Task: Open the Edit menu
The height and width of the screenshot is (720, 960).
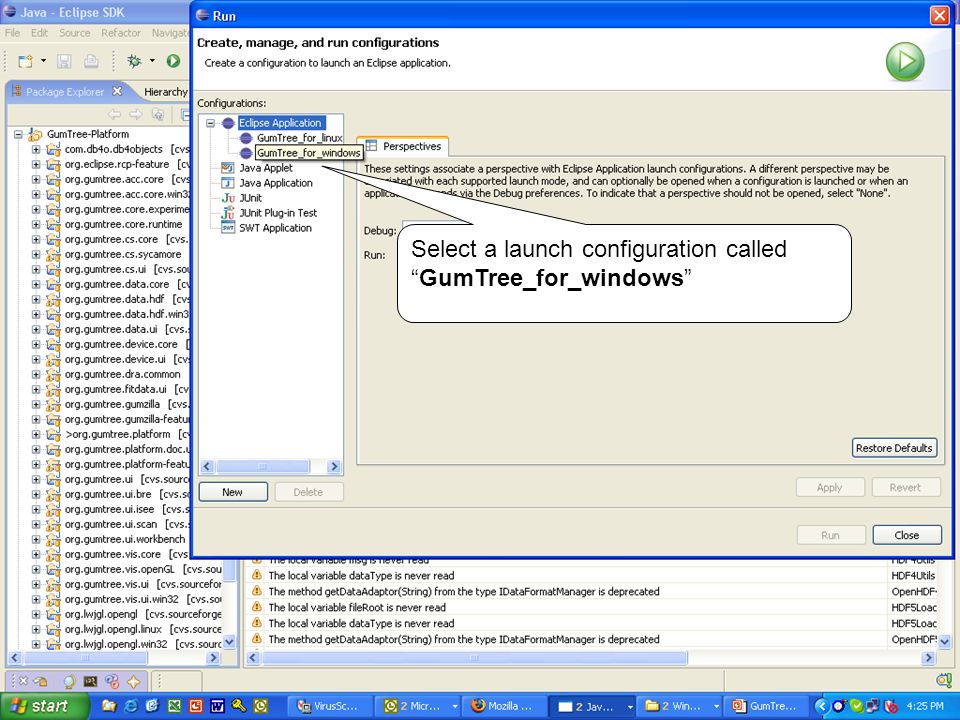Action: tap(39, 33)
